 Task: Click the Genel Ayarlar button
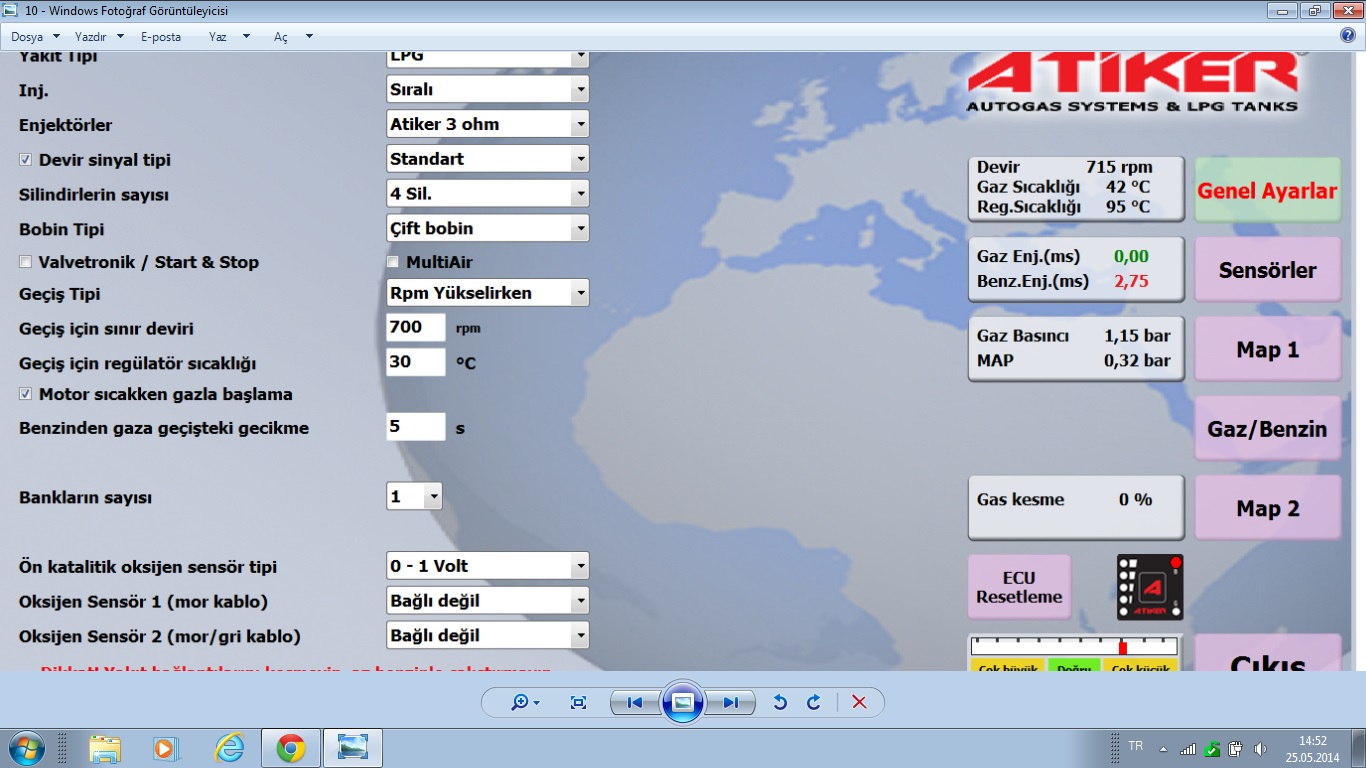click(1267, 191)
